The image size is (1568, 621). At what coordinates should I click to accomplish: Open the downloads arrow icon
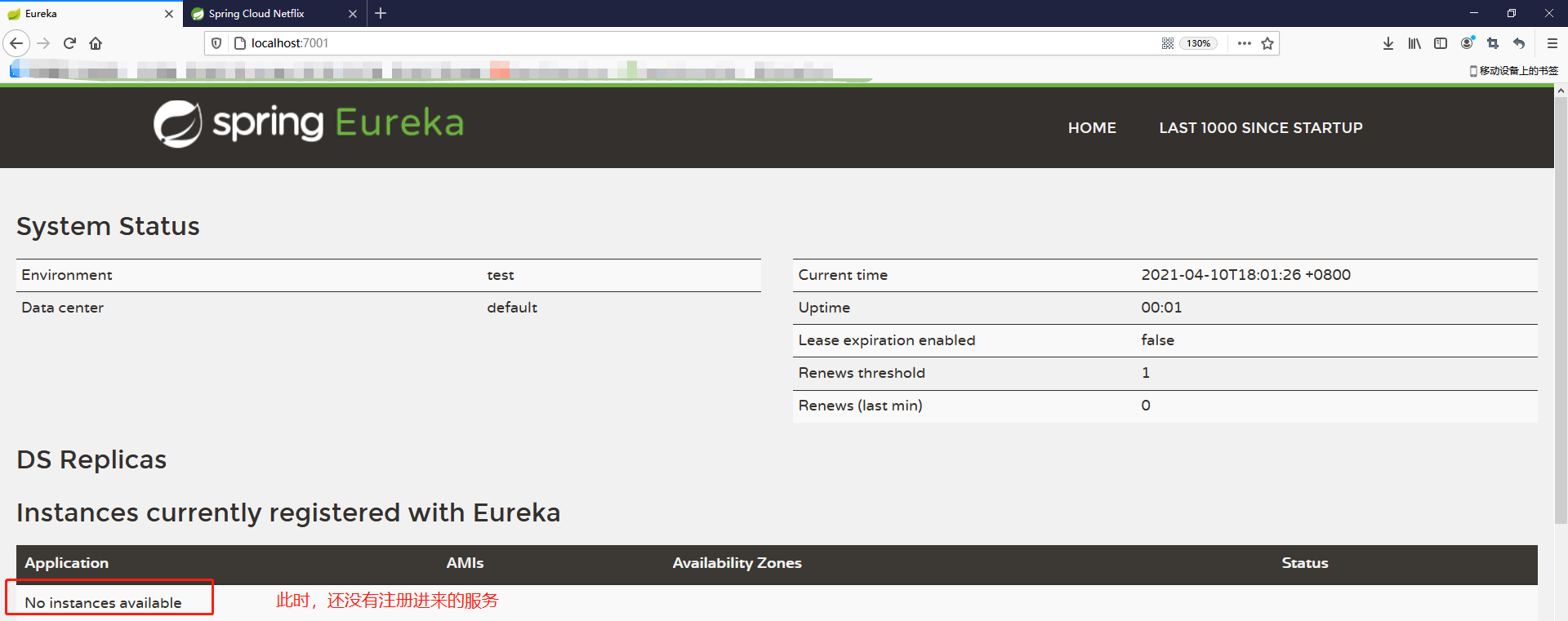click(x=1388, y=43)
